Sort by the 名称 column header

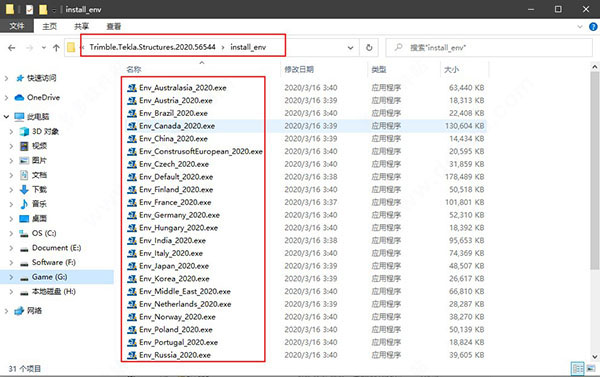[134, 69]
